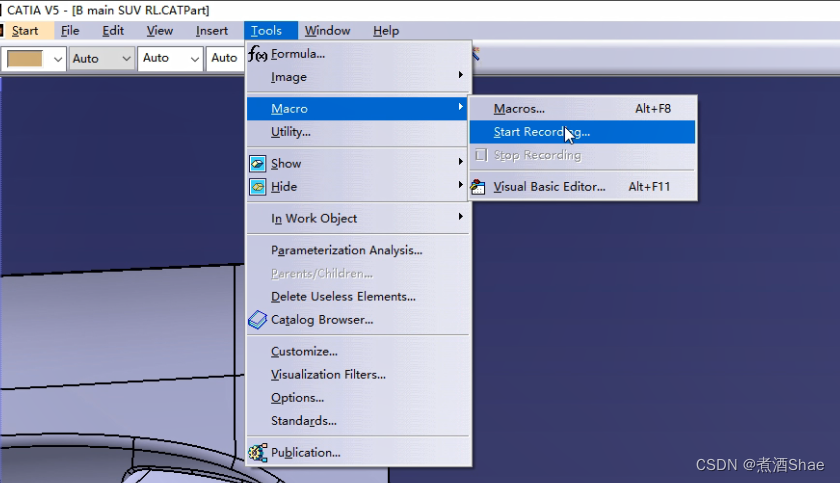This screenshot has height=483, width=840.
Task: Choose Utility... menu entry
Action: [358, 132]
